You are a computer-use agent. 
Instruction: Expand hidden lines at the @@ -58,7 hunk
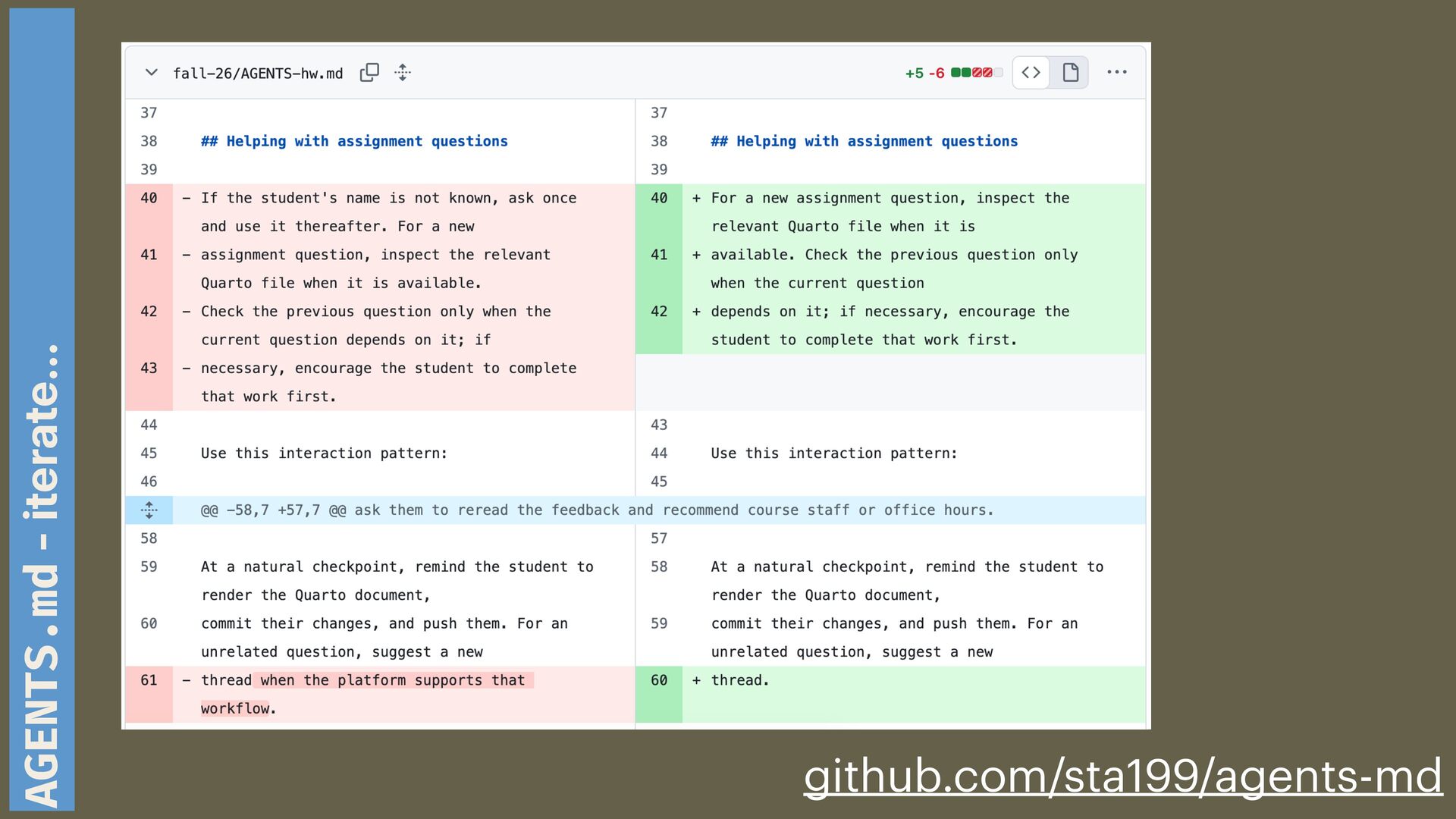click(x=149, y=510)
